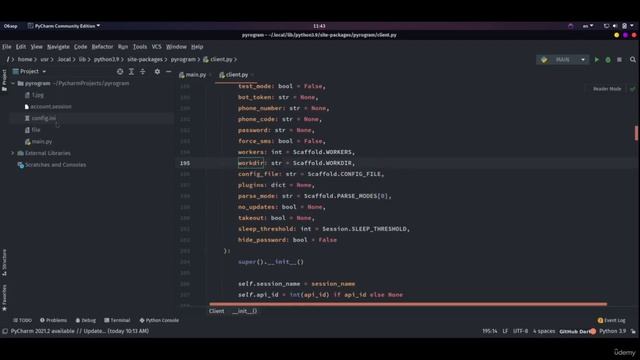Viewport: 640px width, 360px height.
Task: Open the View menu
Action: pos(36,47)
